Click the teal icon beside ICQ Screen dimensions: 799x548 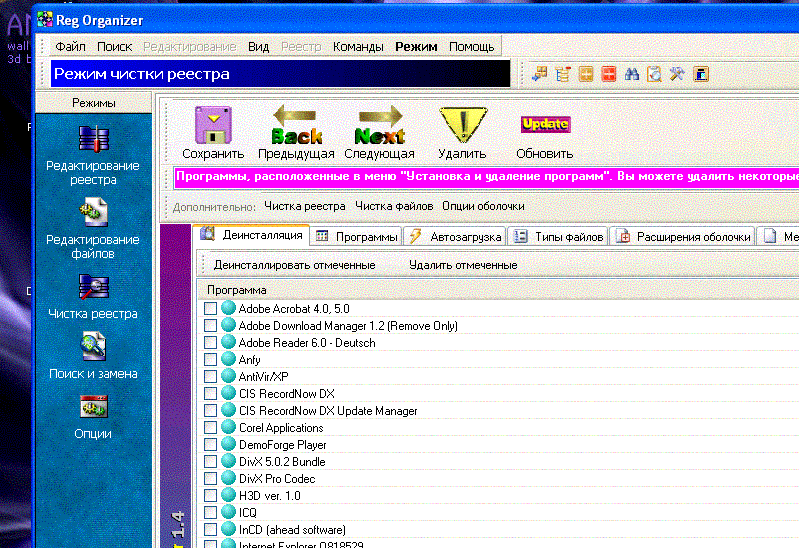tap(228, 512)
